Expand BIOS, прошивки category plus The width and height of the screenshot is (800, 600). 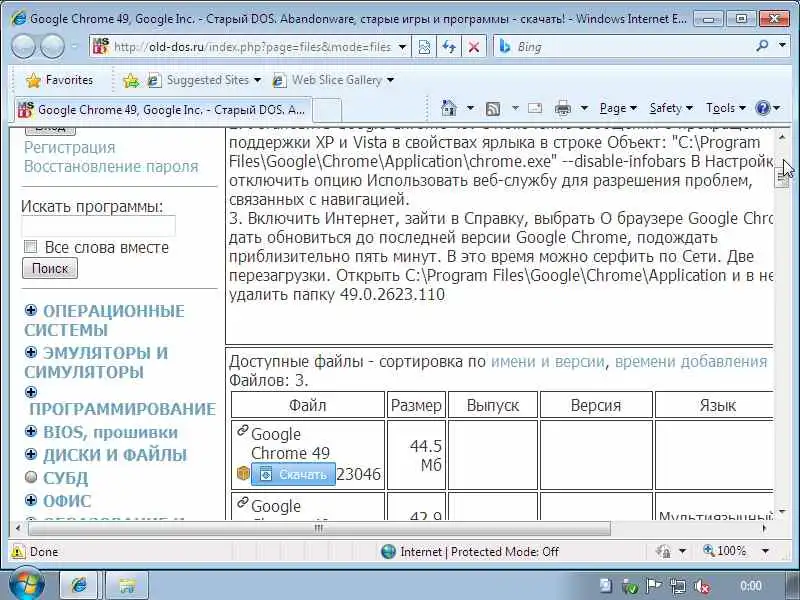[31, 432]
